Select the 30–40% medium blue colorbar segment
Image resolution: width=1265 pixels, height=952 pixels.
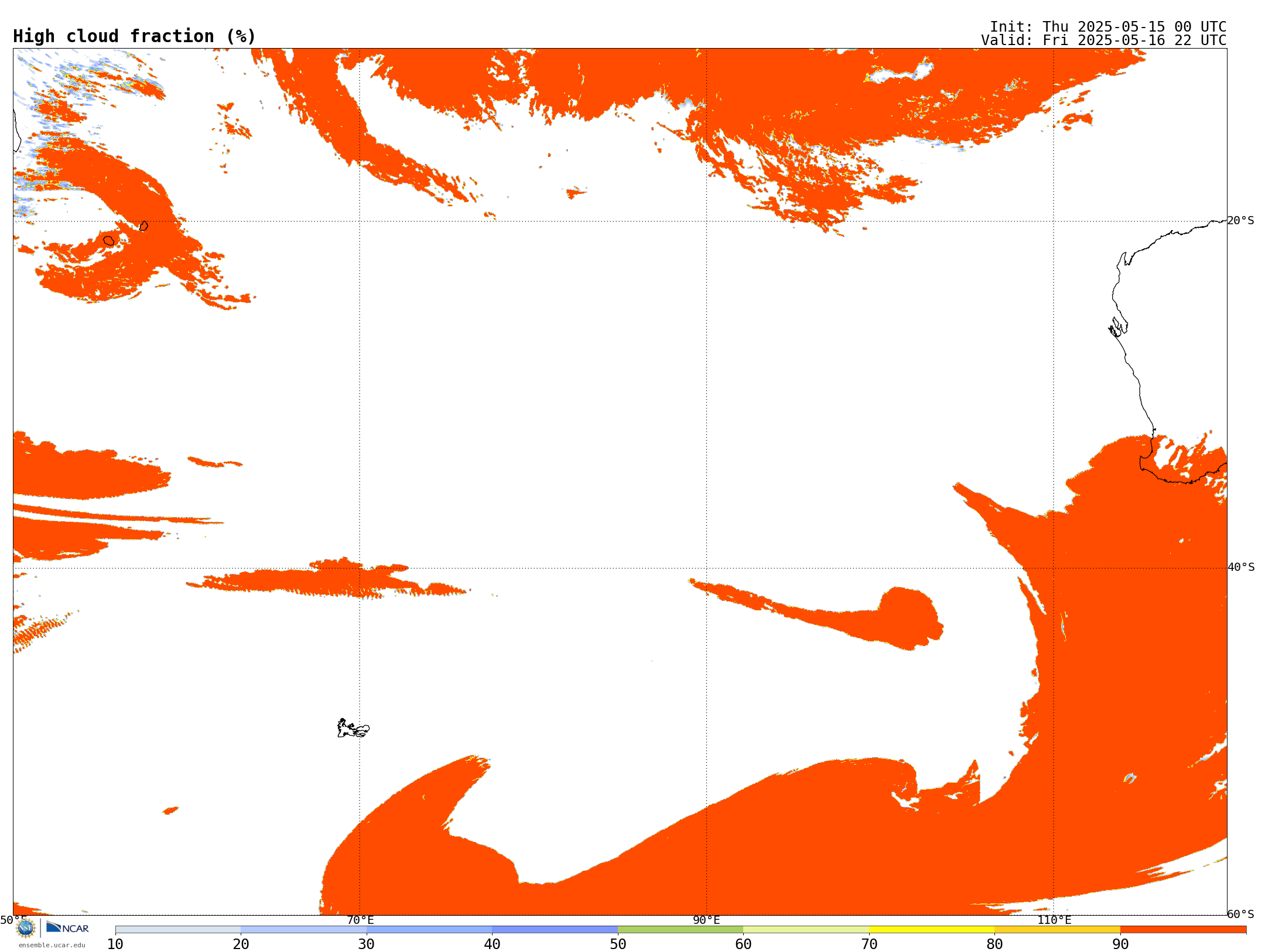429,930
